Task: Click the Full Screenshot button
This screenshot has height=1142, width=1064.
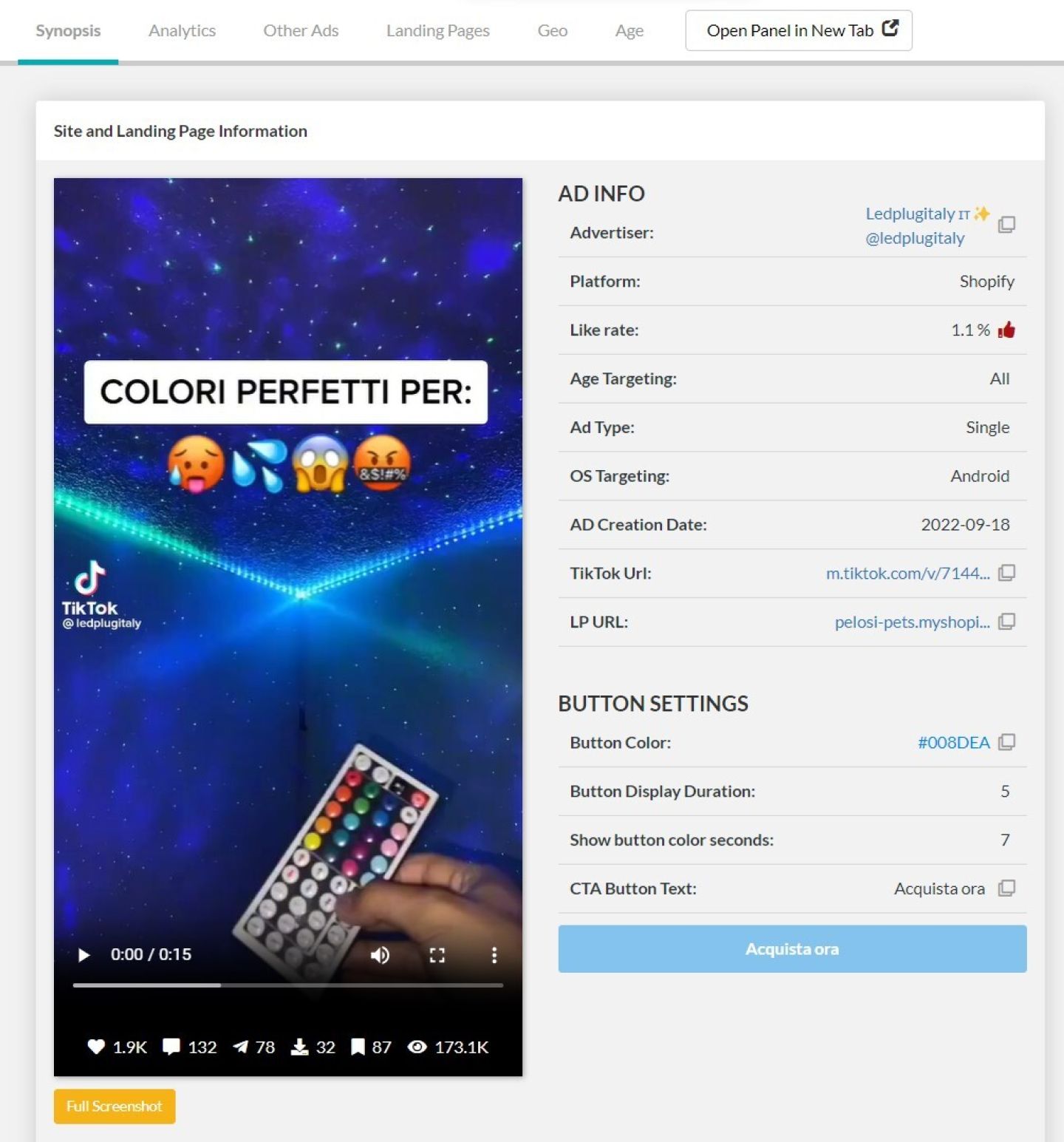Action: click(115, 1106)
